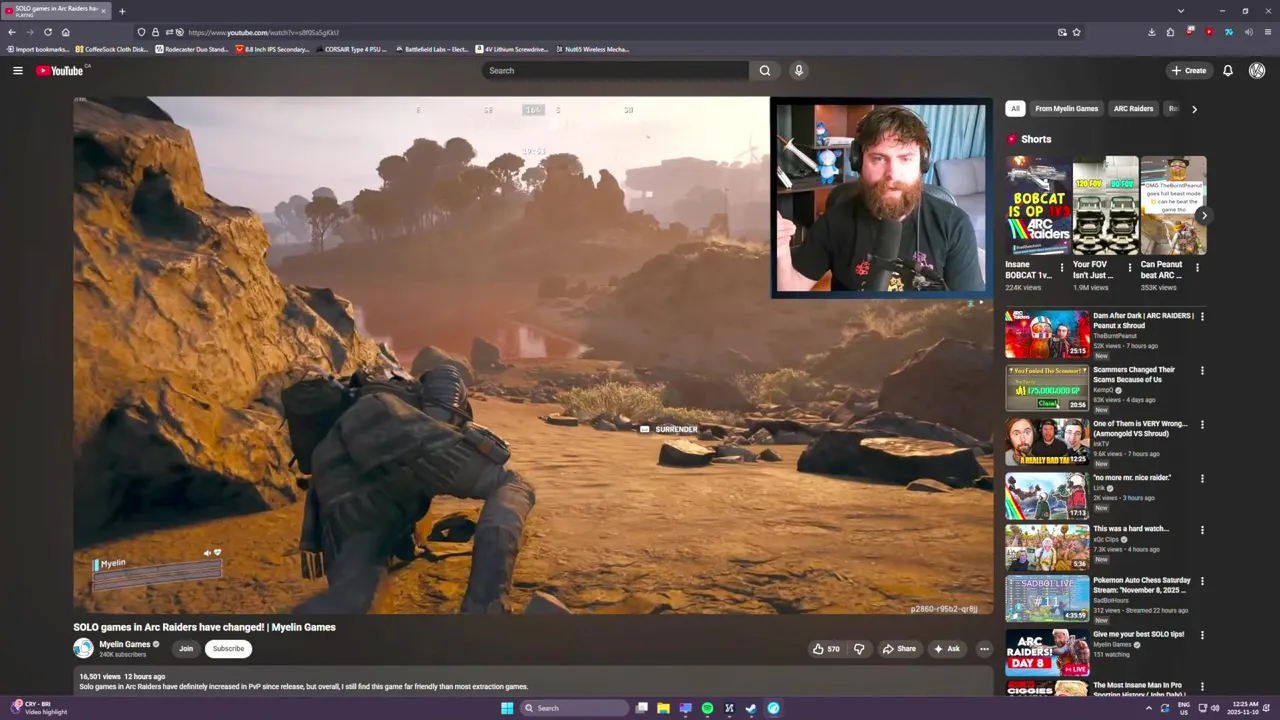Go to the browser home page
1280x720 pixels.
(x=65, y=32)
